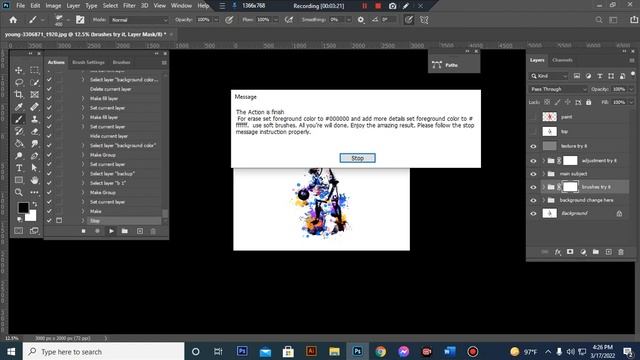The height and width of the screenshot is (360, 640).
Task: Expand the 'adjustment try it' group
Action: (x=544, y=161)
